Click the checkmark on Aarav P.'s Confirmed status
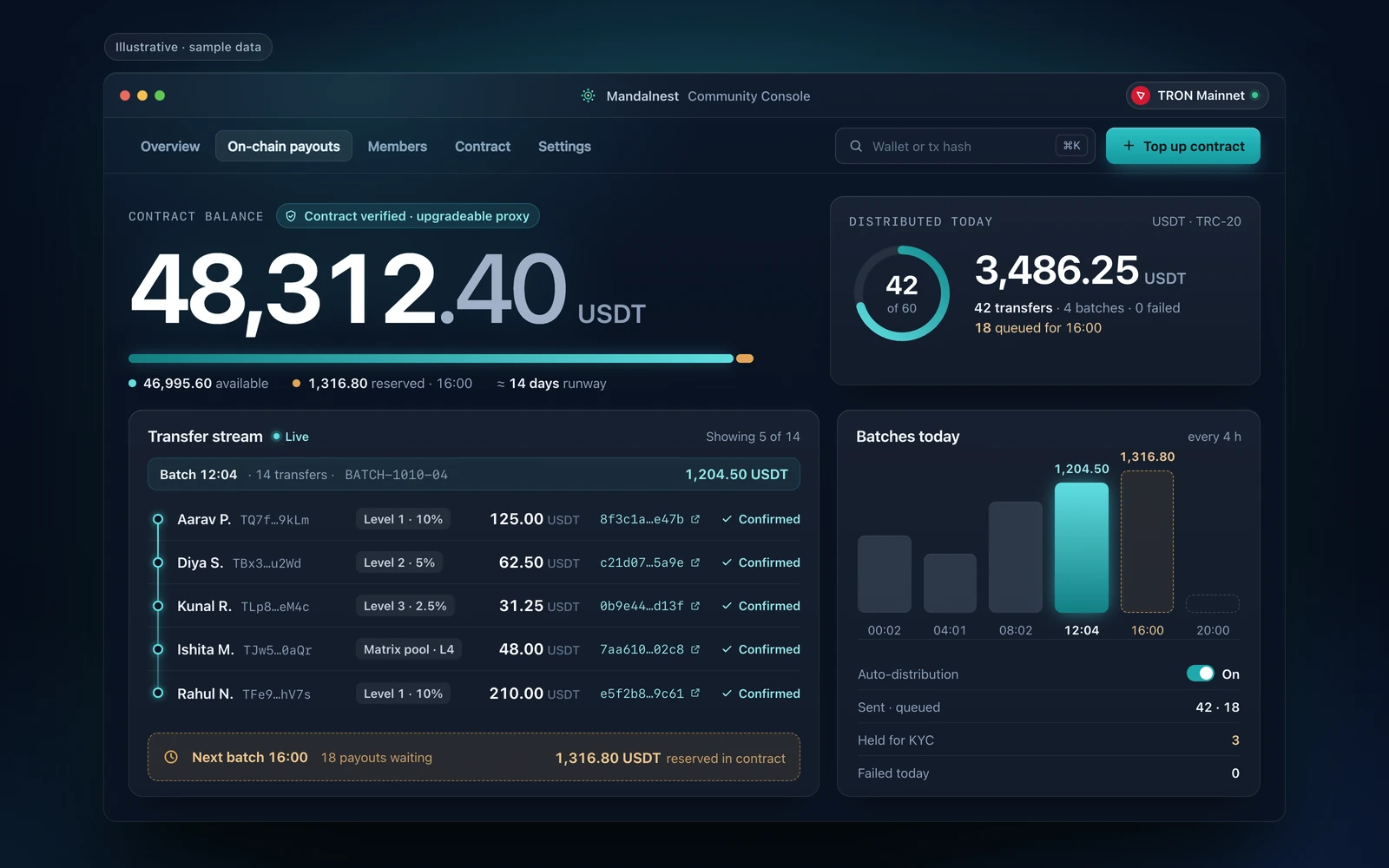The height and width of the screenshot is (868, 1389). tap(727, 519)
